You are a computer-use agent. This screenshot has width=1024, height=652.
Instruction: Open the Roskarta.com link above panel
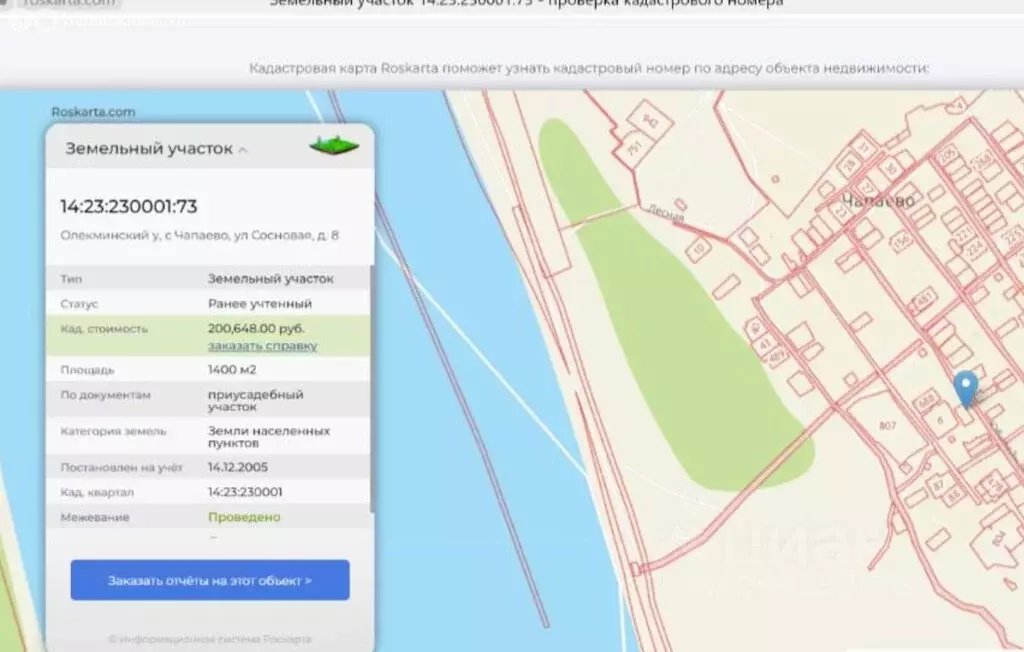(x=93, y=112)
